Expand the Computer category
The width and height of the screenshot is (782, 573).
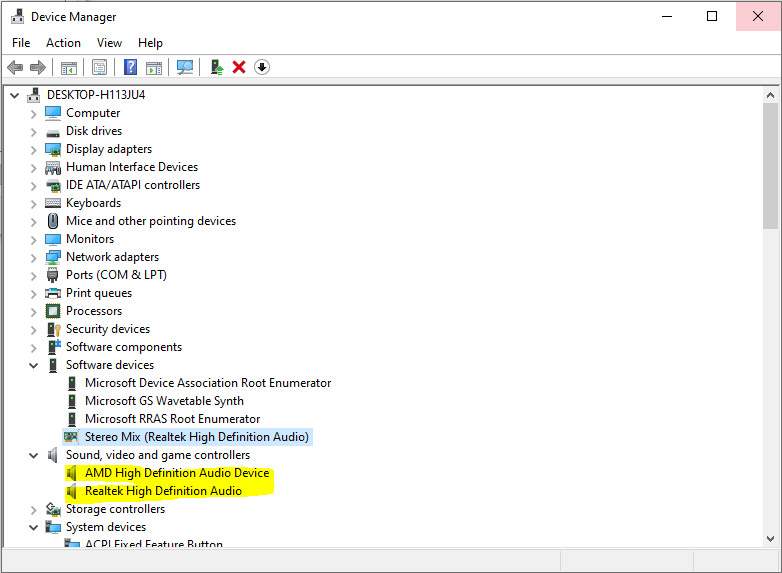pyautogui.click(x=33, y=114)
